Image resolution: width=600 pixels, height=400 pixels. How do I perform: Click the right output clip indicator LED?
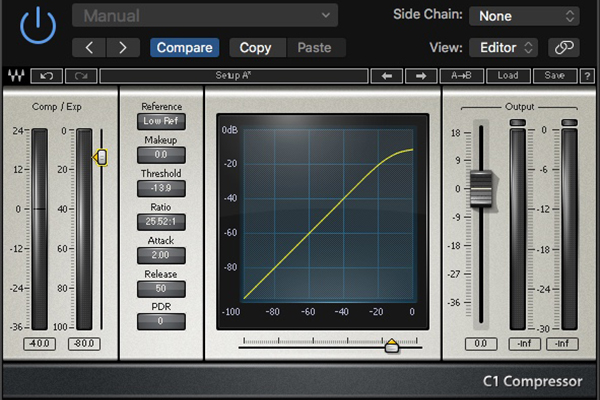pos(569,122)
